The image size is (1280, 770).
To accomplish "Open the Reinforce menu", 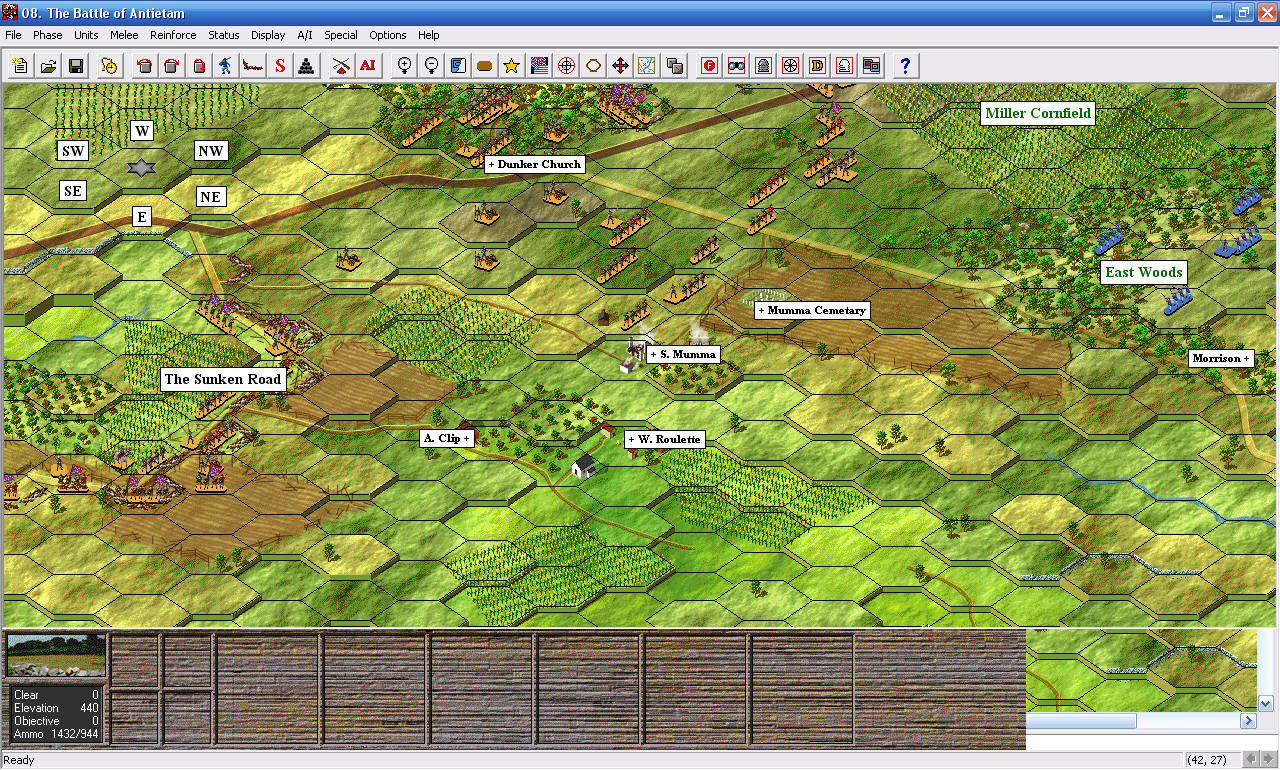I will tap(173, 35).
